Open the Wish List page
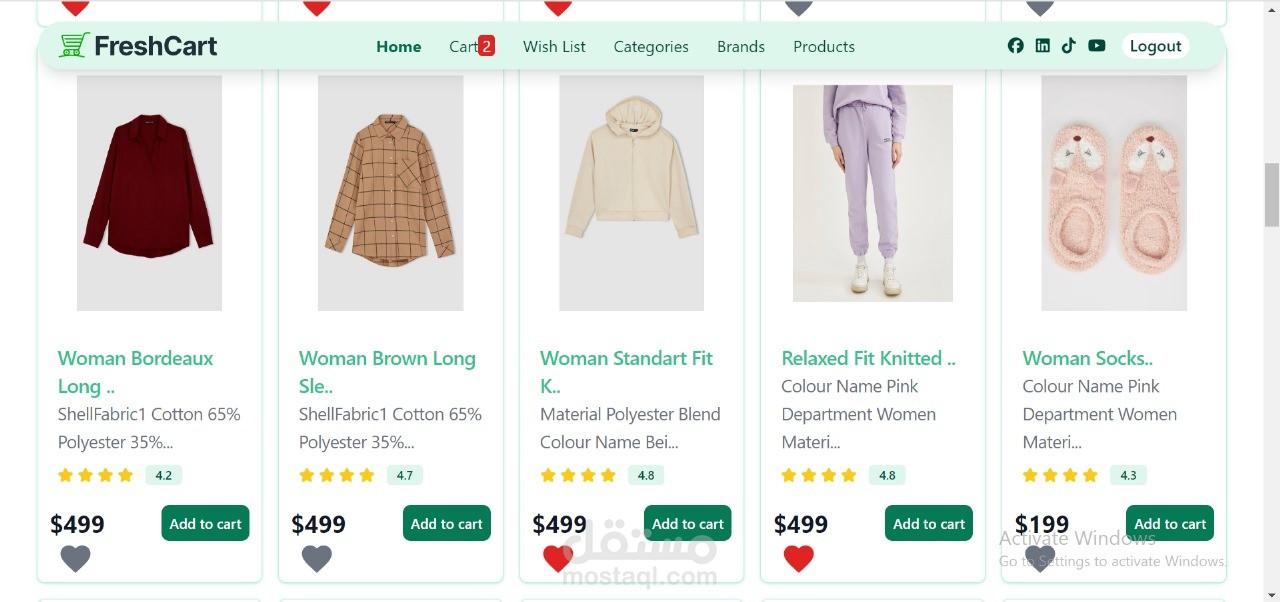 pos(554,47)
